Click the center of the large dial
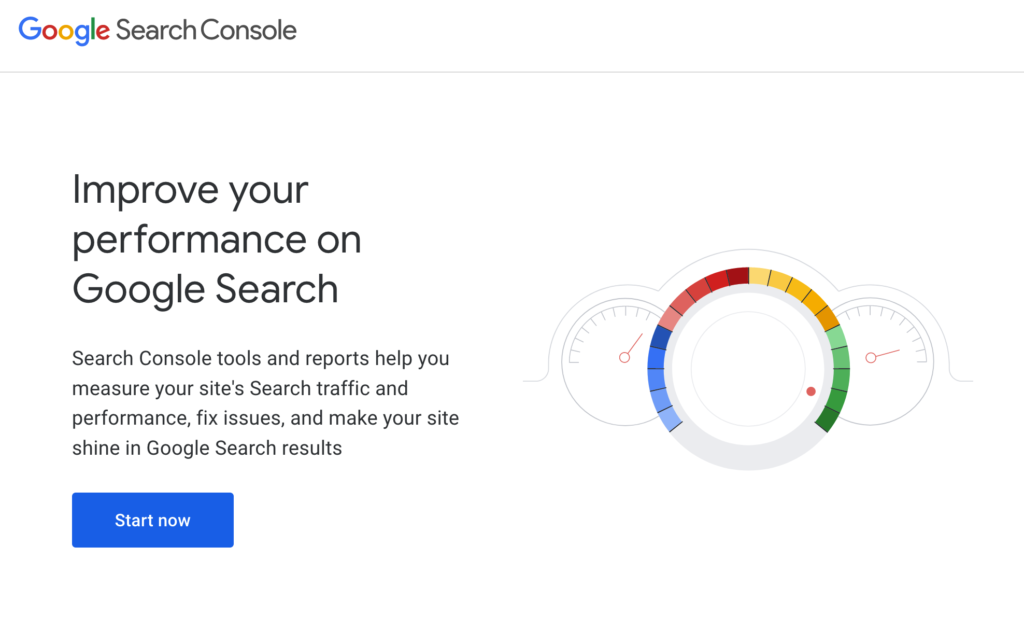Viewport: 1024px width, 644px height. (x=748, y=368)
